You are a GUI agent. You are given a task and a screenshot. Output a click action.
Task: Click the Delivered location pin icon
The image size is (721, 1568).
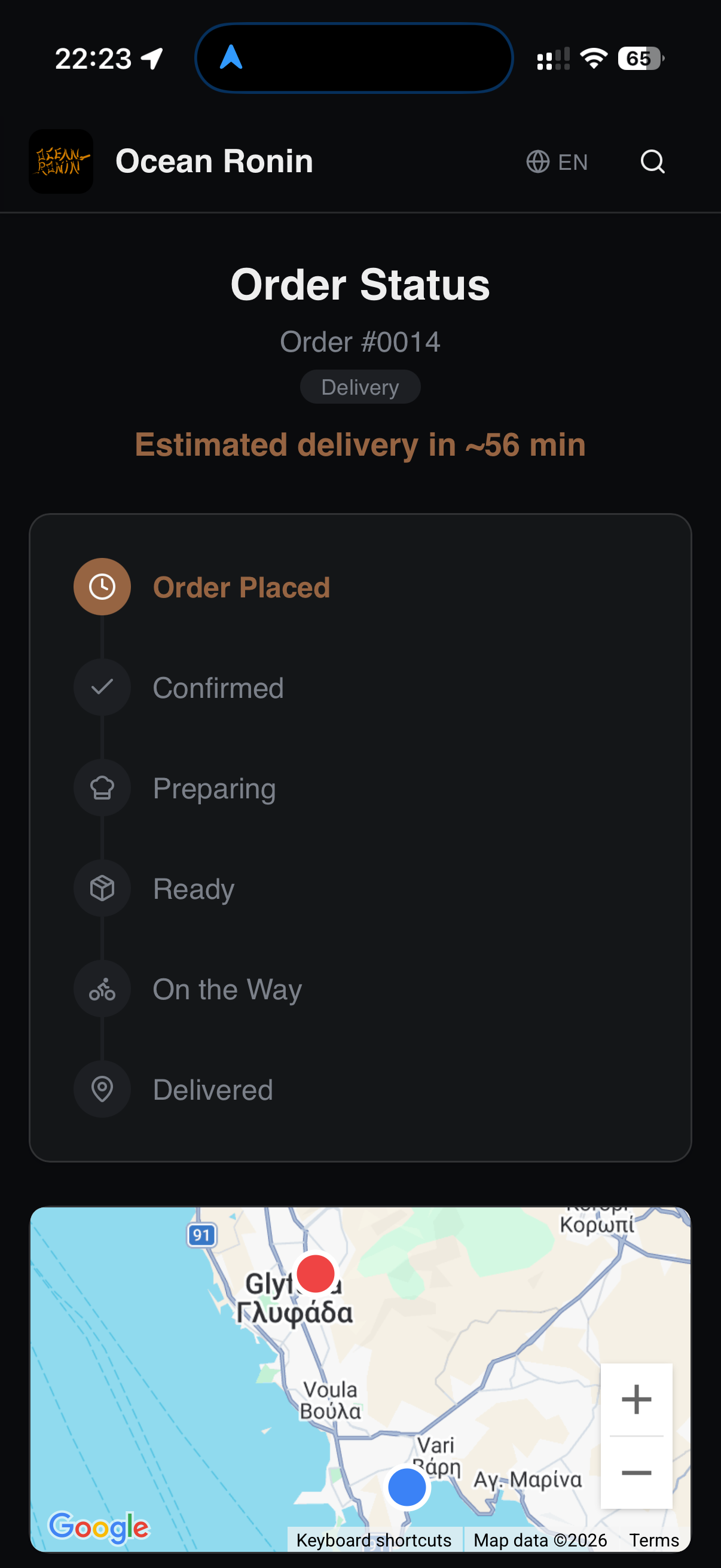pyautogui.click(x=102, y=1089)
